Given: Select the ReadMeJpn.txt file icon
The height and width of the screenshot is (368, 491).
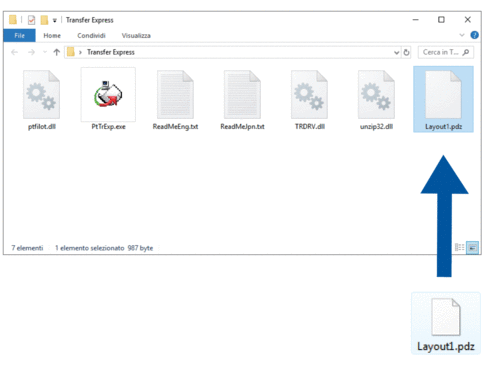Looking at the screenshot, I should pos(242,94).
